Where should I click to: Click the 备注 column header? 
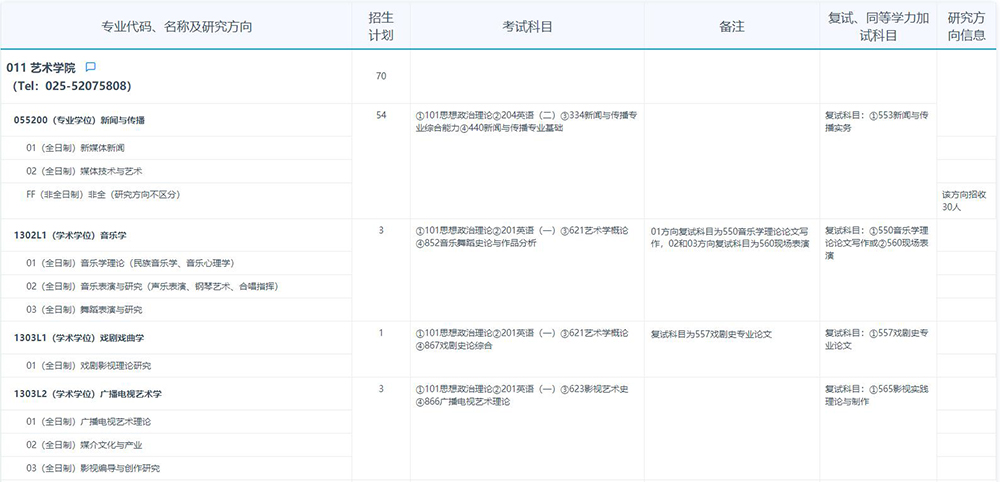pos(731,27)
